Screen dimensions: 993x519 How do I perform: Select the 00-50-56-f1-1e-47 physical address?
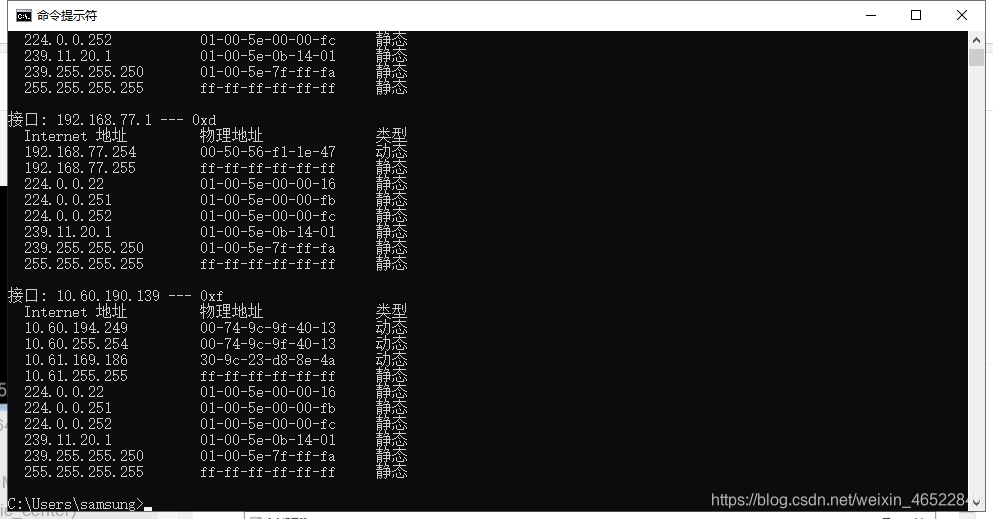[x=268, y=152]
